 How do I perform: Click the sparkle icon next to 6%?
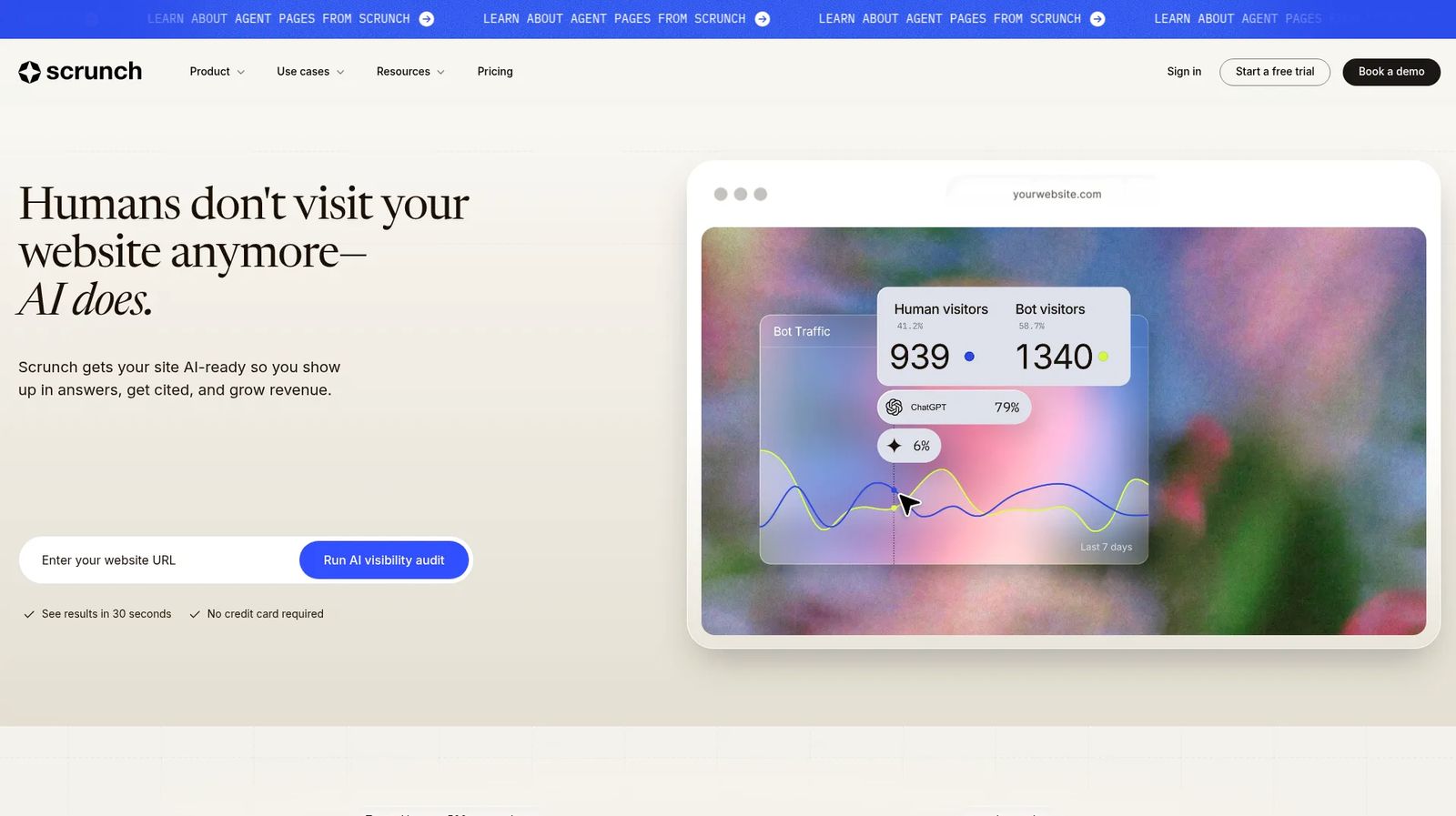pyautogui.click(x=895, y=446)
